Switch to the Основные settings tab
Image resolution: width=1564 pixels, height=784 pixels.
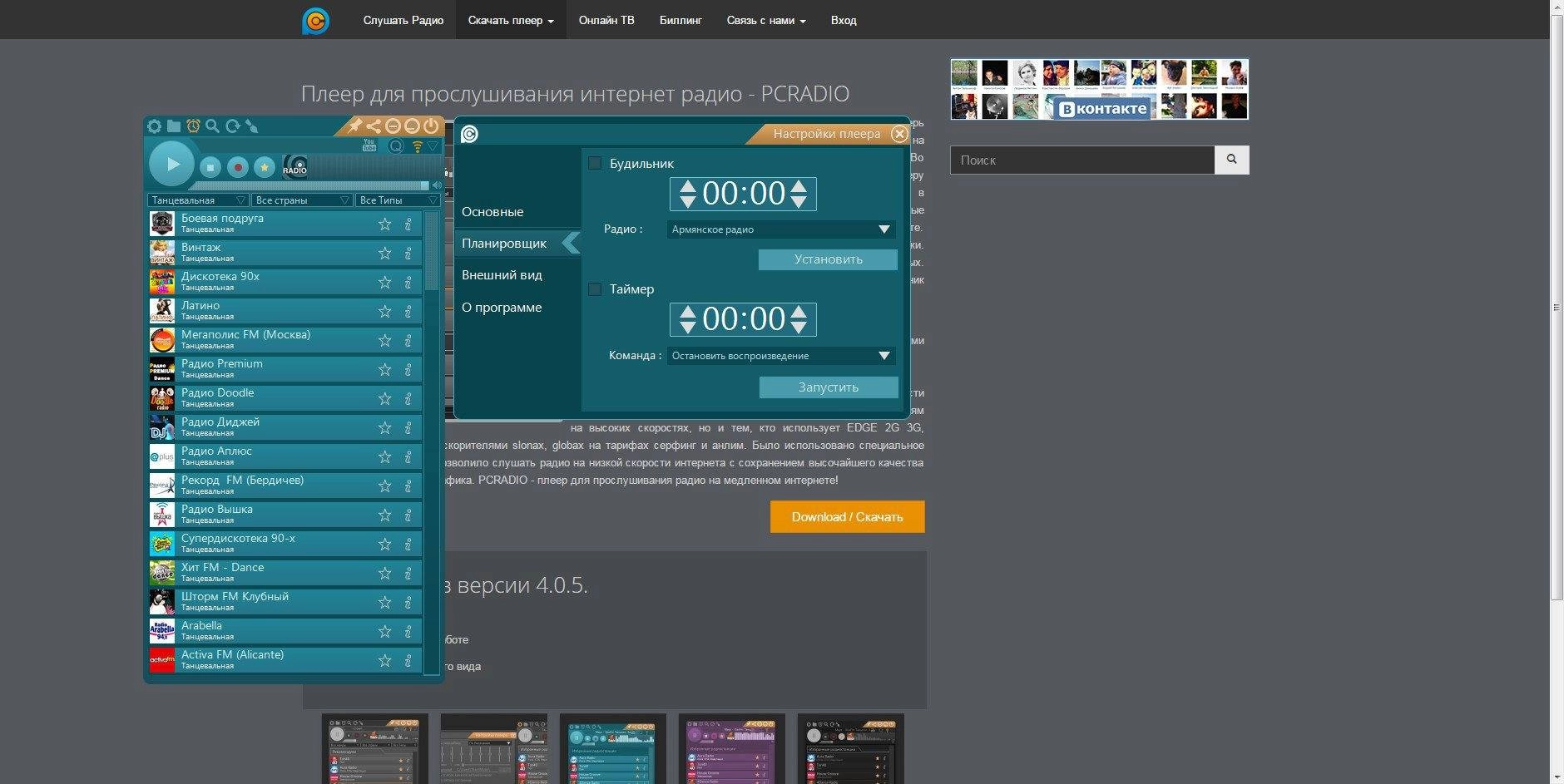coord(492,212)
